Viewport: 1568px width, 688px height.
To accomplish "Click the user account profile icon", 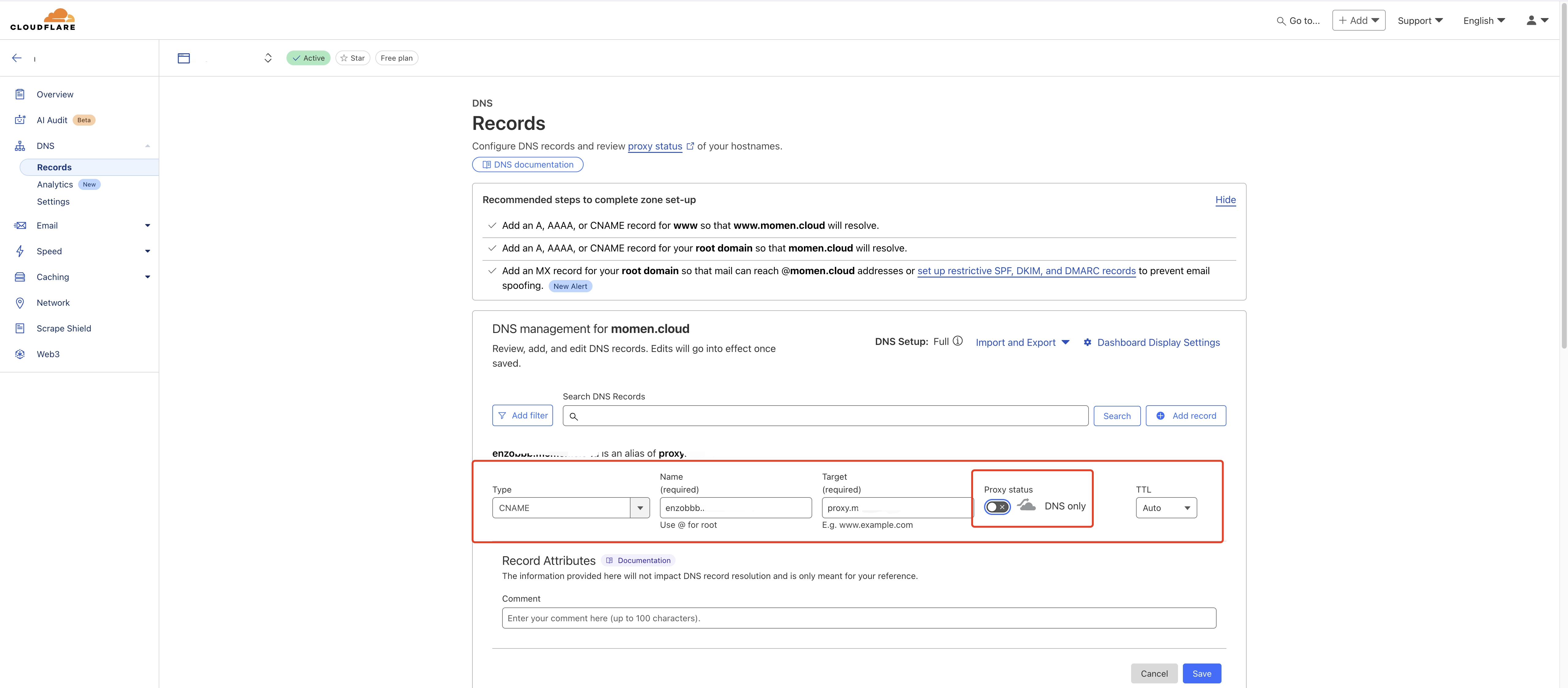I will 1532,20.
